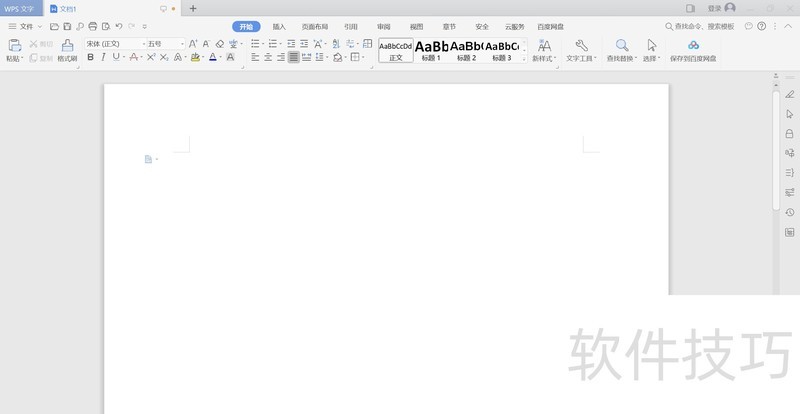Decrease font size with A- icon
Viewport: 800px width, 414px height.
coord(206,44)
